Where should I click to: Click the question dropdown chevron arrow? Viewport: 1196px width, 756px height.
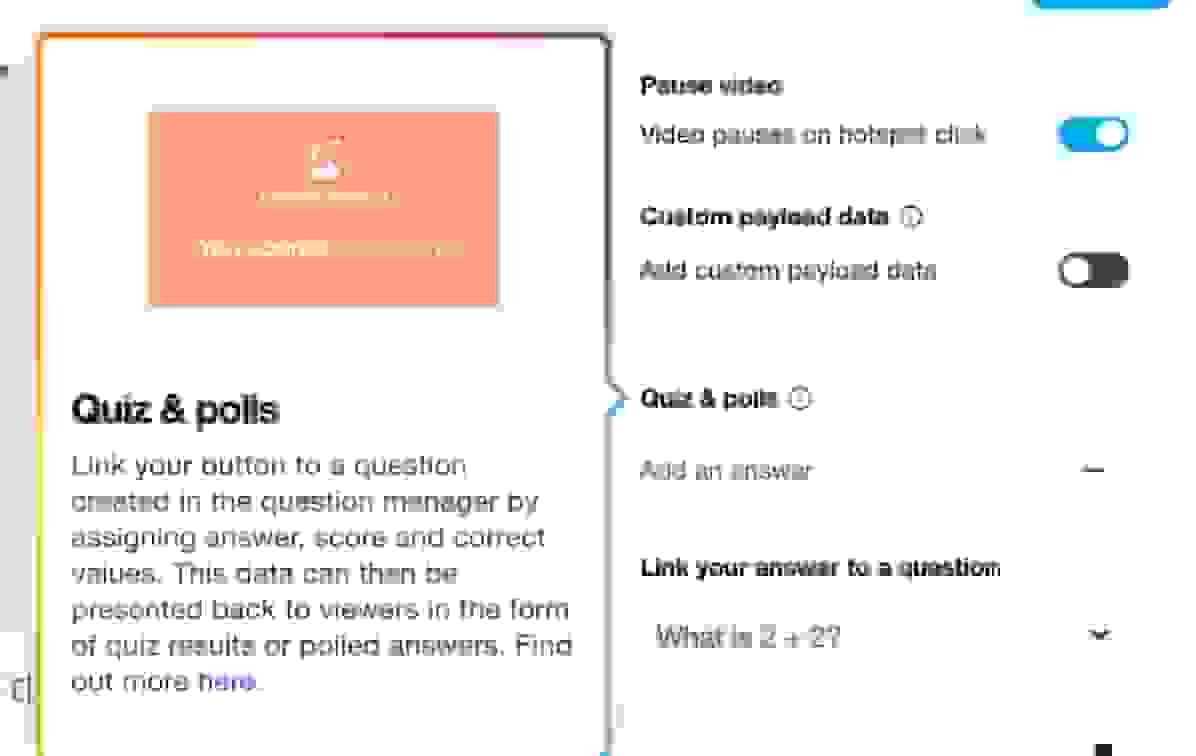point(1099,635)
